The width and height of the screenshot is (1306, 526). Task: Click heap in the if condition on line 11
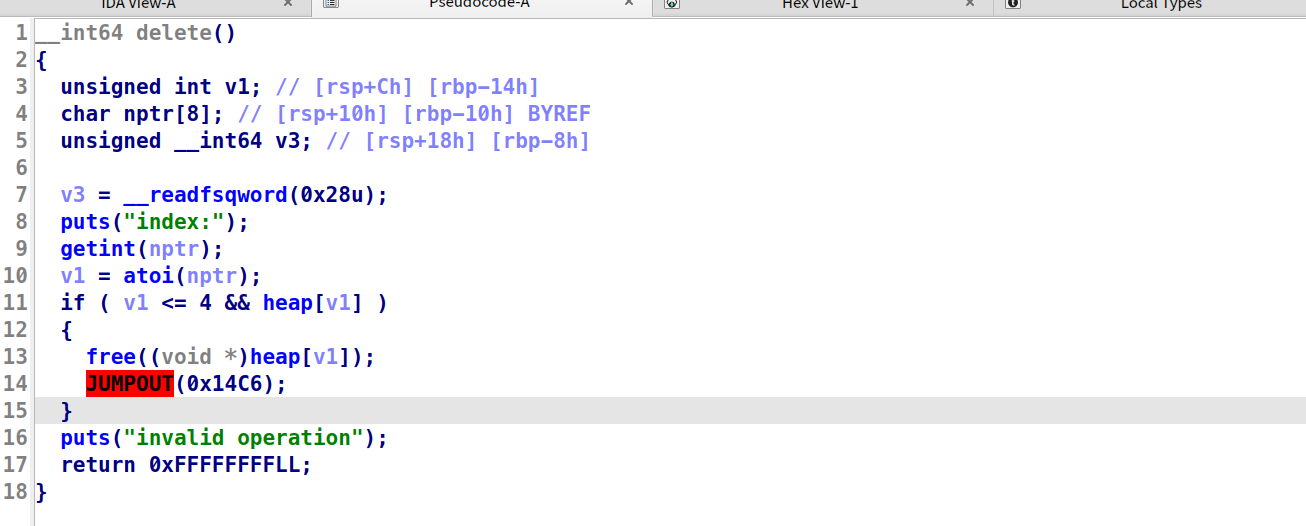click(287, 303)
